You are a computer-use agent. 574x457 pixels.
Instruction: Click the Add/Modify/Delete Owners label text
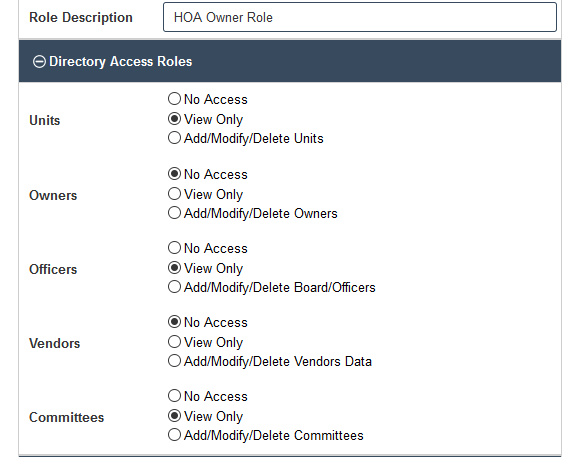point(261,213)
